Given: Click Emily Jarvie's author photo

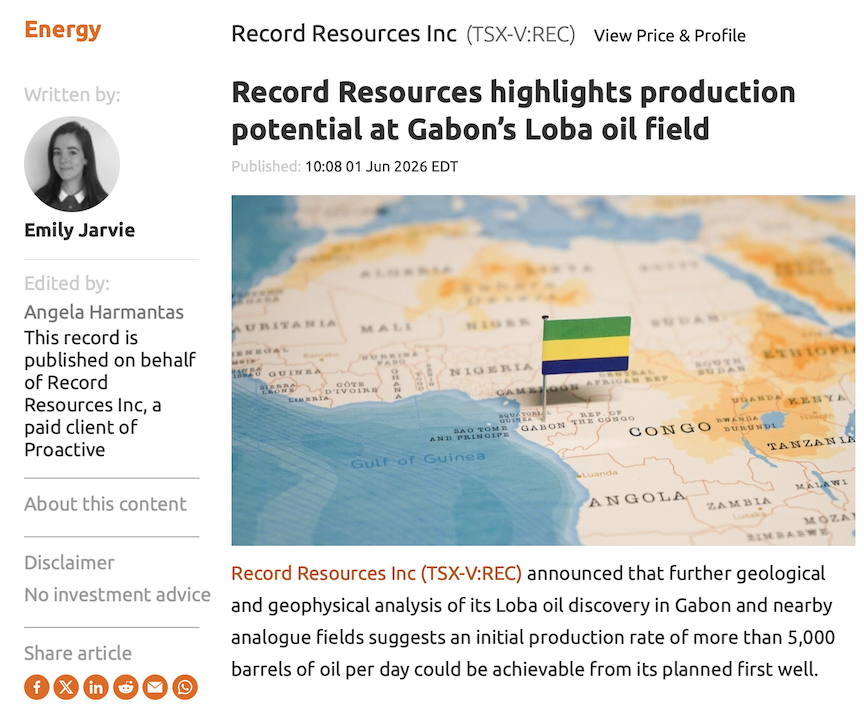Looking at the screenshot, I should point(72,164).
